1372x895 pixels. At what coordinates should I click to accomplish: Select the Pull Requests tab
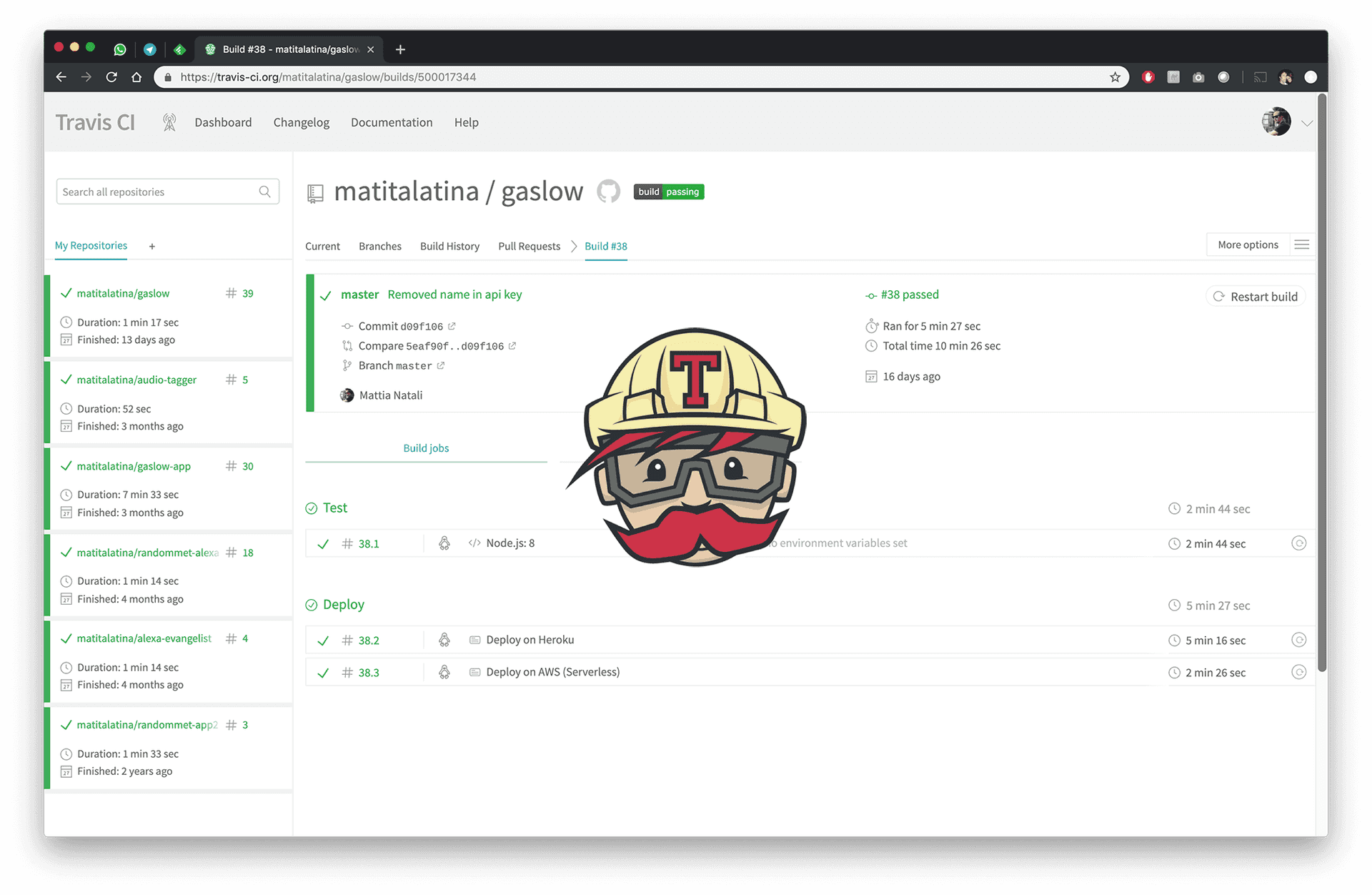[529, 245]
